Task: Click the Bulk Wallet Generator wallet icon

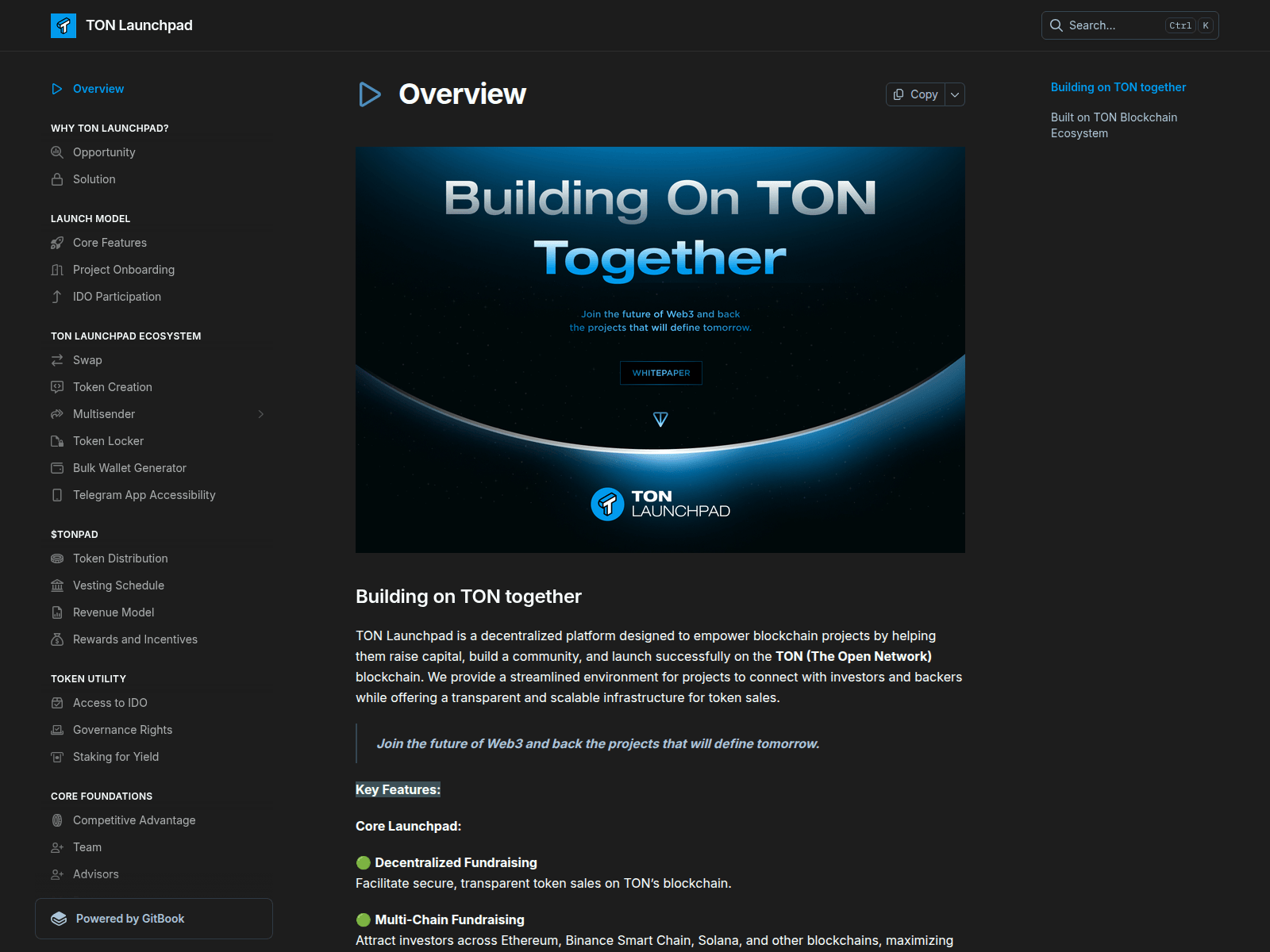Action: [x=57, y=468]
